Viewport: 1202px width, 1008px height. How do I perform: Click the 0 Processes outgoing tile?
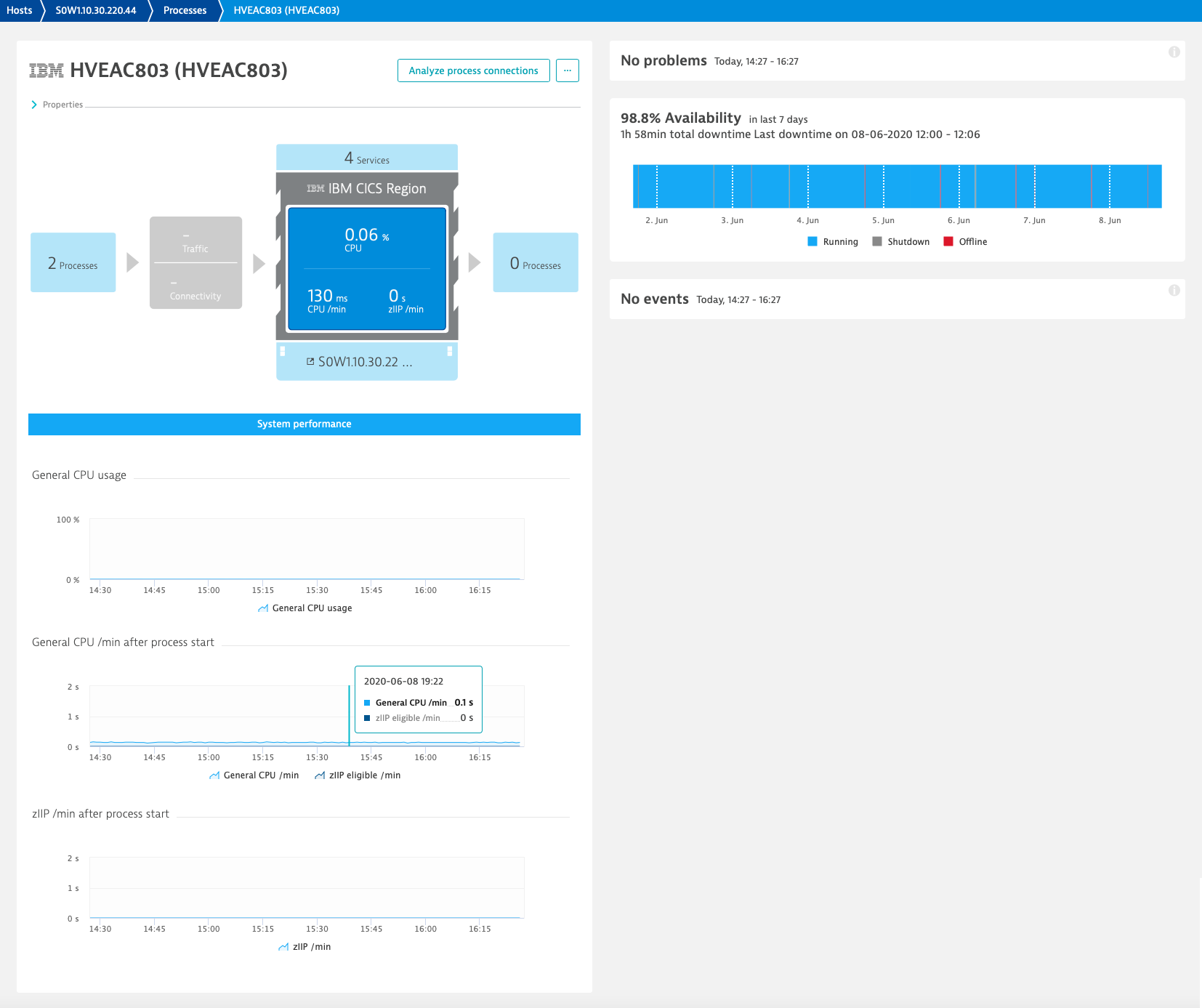pyautogui.click(x=536, y=262)
